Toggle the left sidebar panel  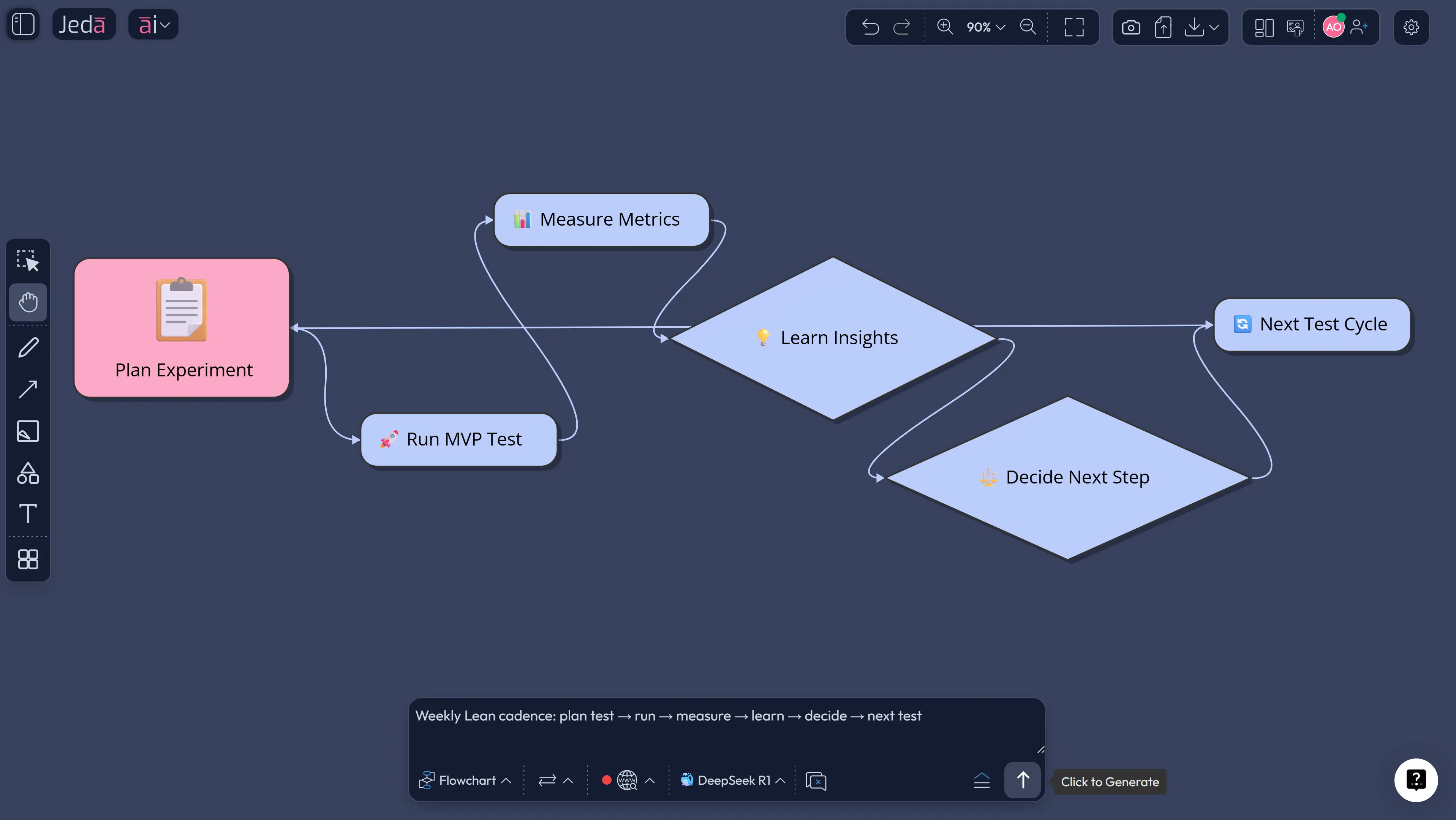pyautogui.click(x=23, y=24)
